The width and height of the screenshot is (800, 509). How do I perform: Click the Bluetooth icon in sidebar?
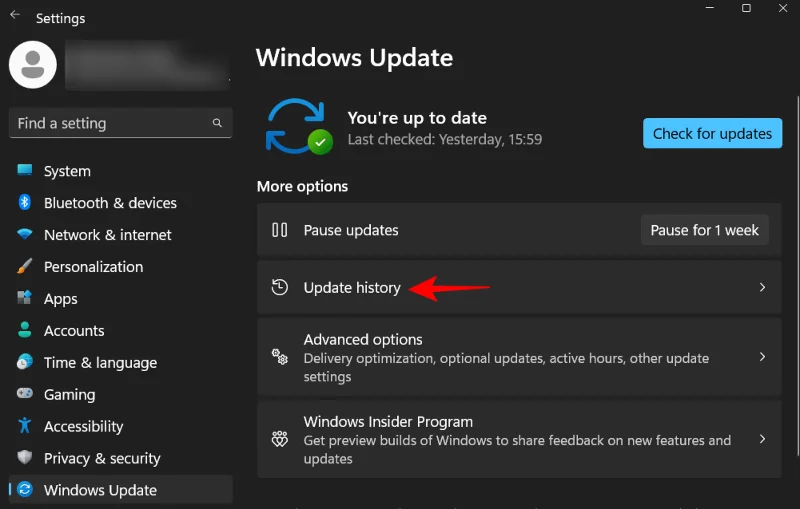(x=24, y=202)
